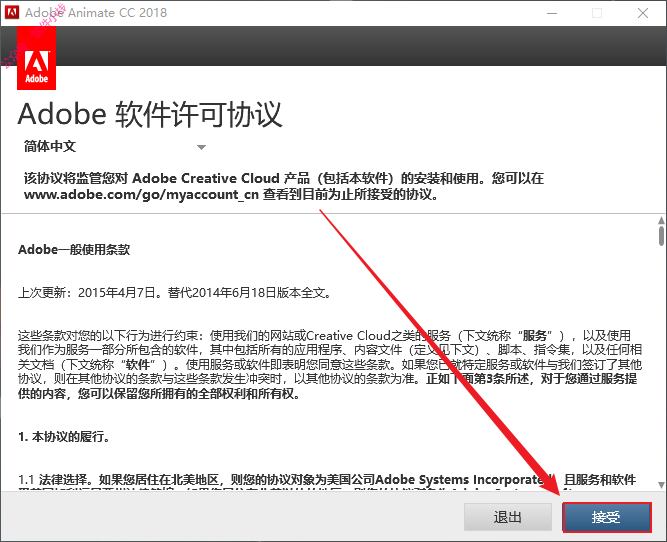The height and width of the screenshot is (542, 667).
Task: Click the 'Adobe Animate CC 2018' window title text
Action: tap(96, 13)
